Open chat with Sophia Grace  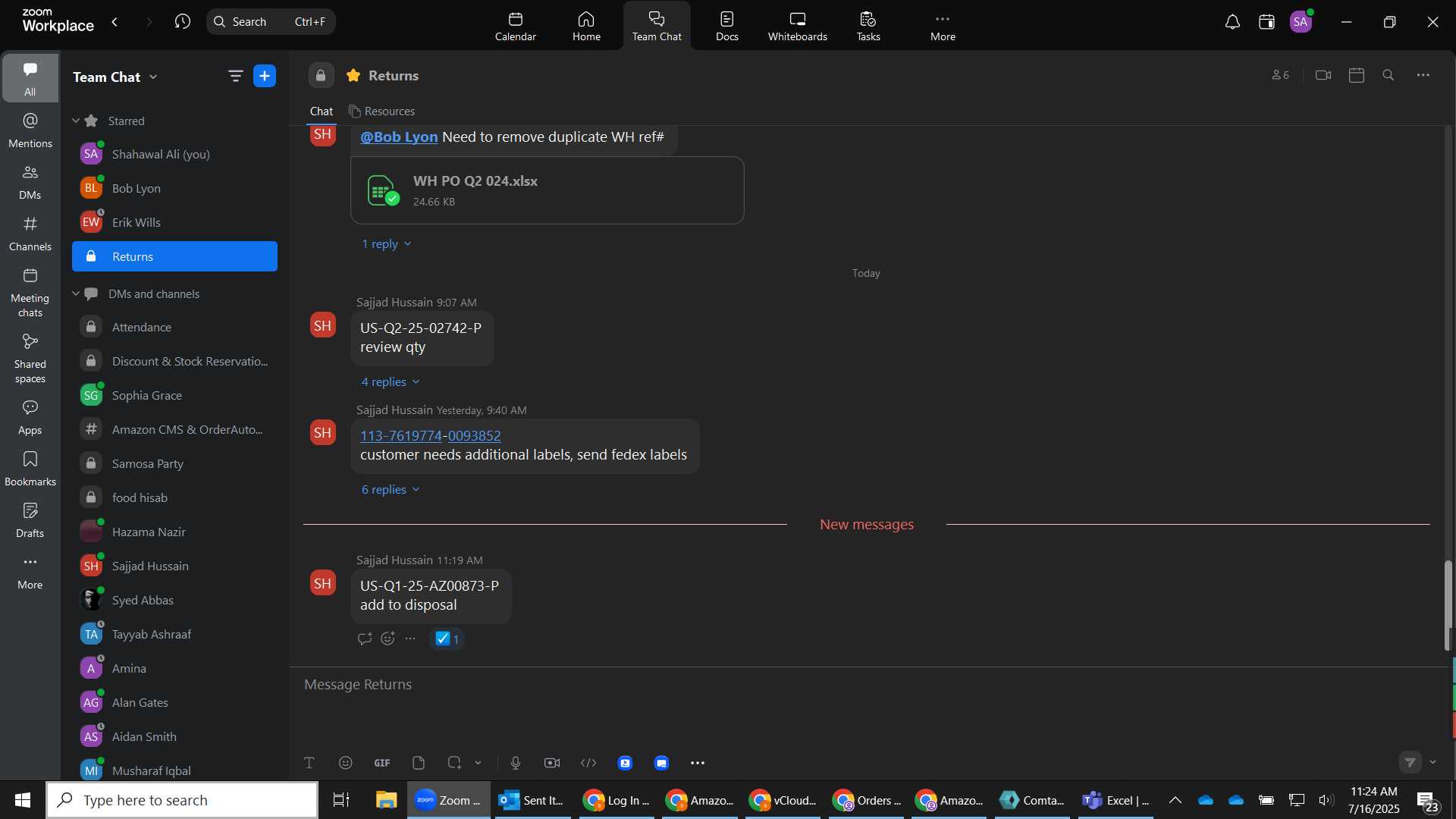174,395
